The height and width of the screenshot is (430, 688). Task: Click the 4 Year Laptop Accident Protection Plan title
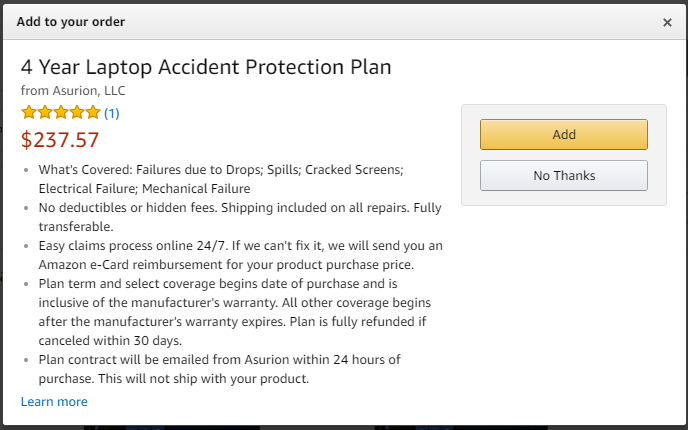(x=206, y=67)
